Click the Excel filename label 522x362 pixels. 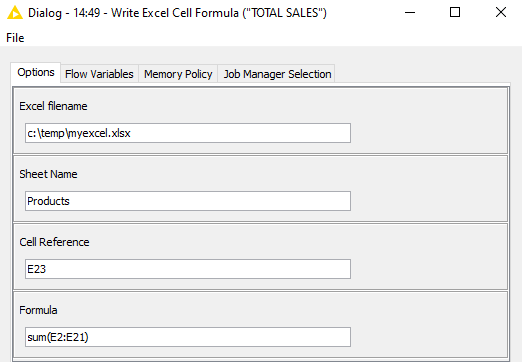[x=53, y=106]
